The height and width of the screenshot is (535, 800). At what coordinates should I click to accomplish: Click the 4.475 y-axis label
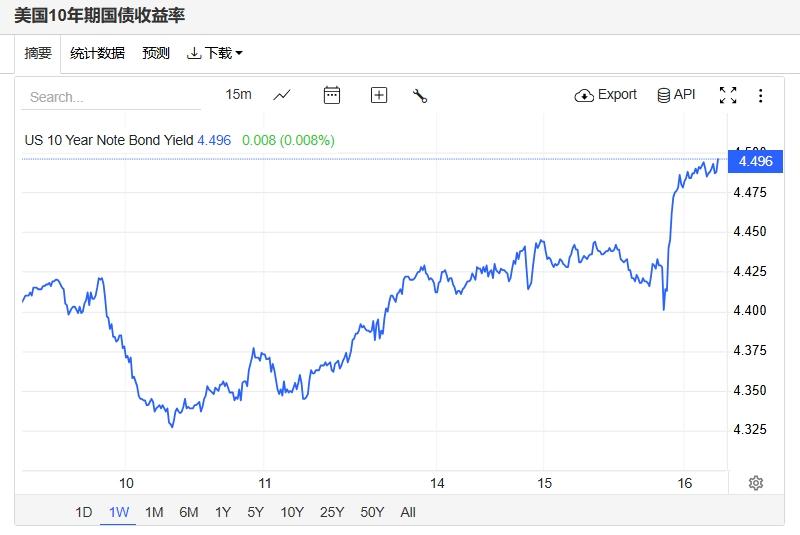[749, 192]
